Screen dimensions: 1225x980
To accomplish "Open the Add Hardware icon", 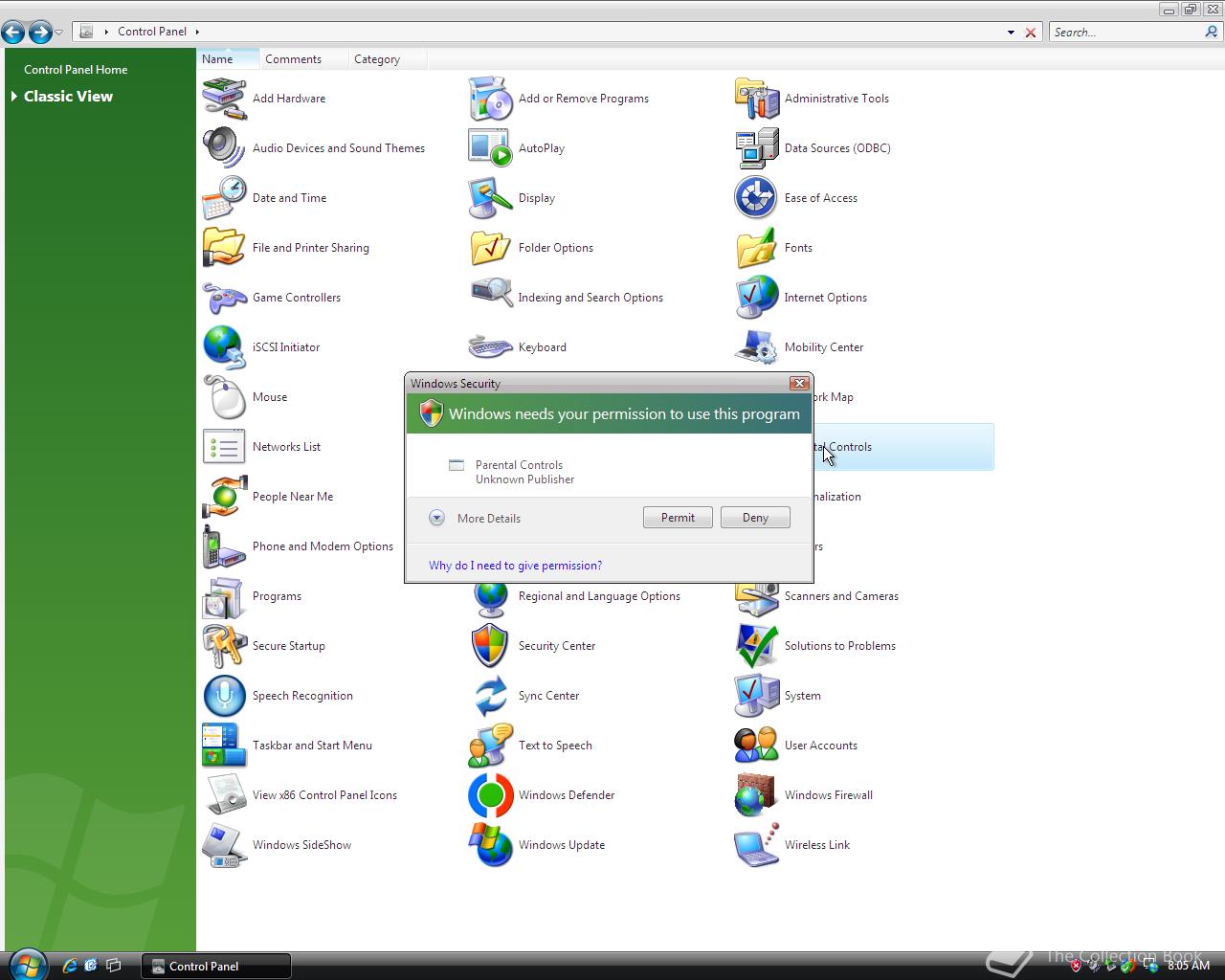I will [225, 99].
